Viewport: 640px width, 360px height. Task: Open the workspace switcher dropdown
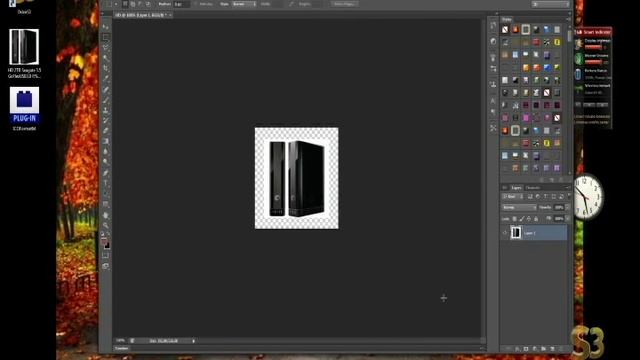coord(551,4)
